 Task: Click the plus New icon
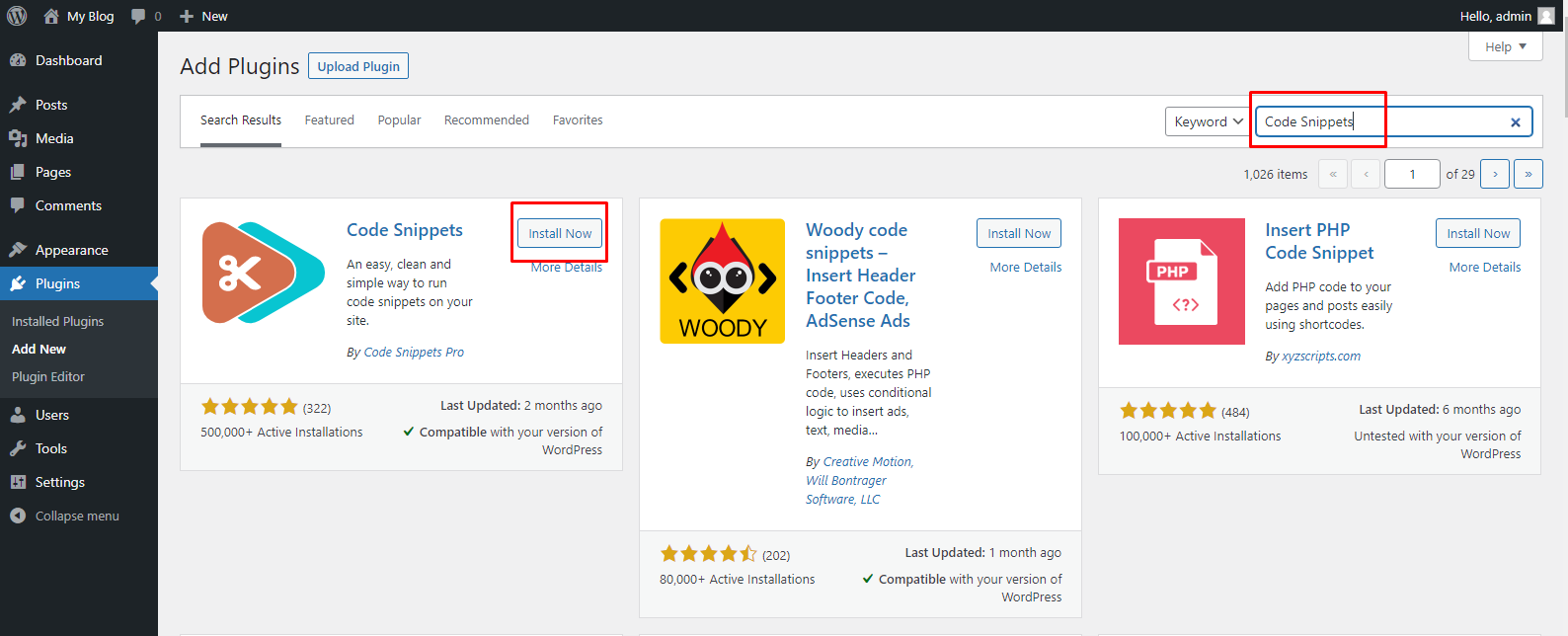(x=187, y=16)
